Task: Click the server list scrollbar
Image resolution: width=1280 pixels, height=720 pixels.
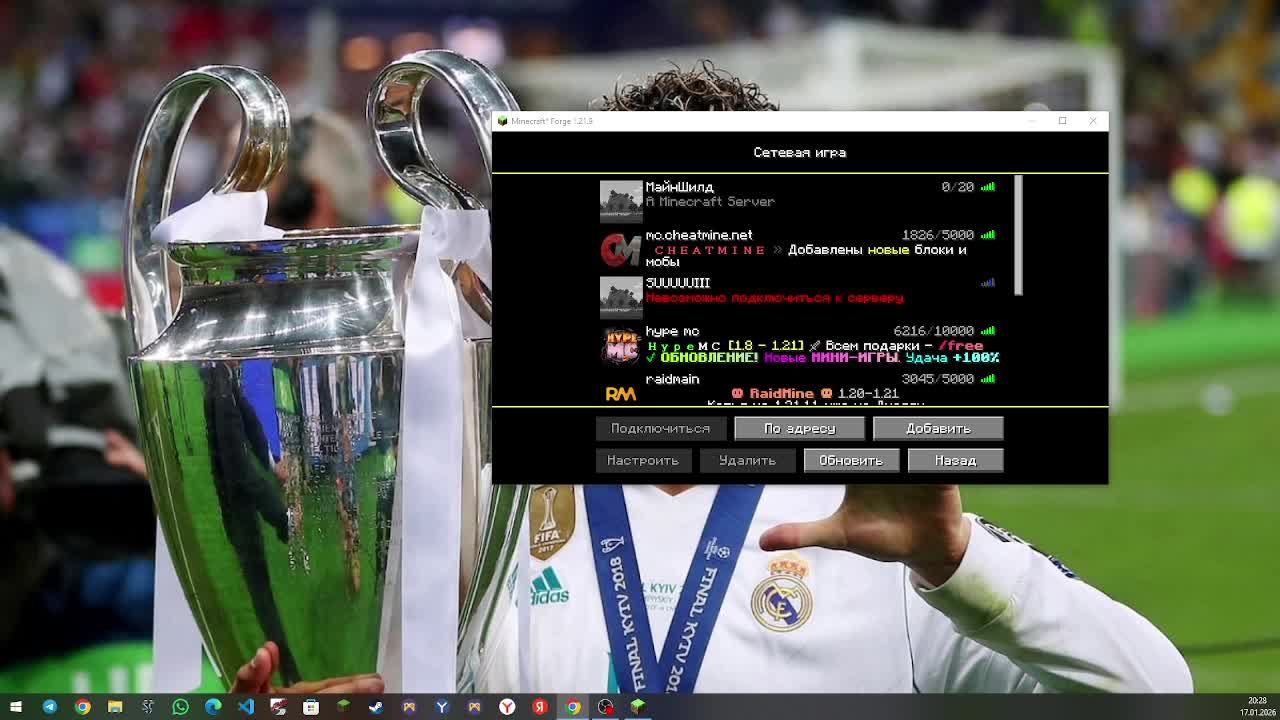Action: click(x=1018, y=235)
